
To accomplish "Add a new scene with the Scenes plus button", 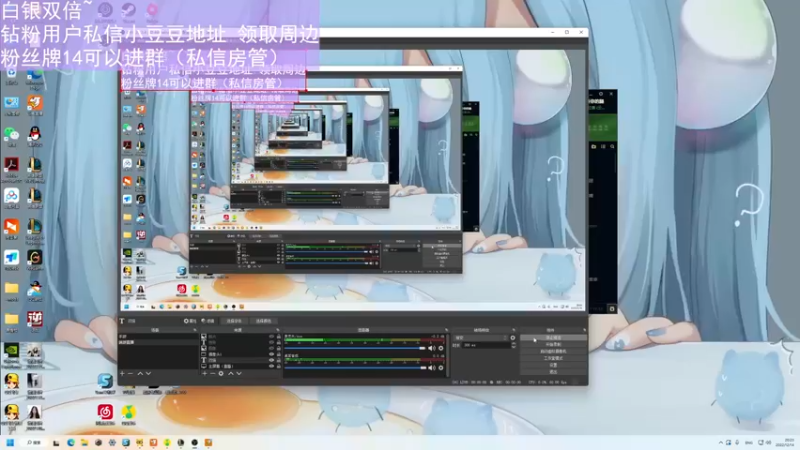I will pyautogui.click(x=122, y=373).
